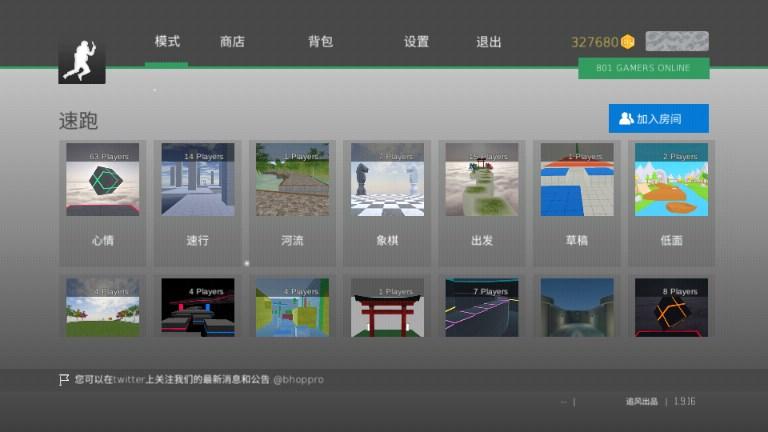768x432 pixels.
Task: Open the red torii gate map
Action: point(387,308)
